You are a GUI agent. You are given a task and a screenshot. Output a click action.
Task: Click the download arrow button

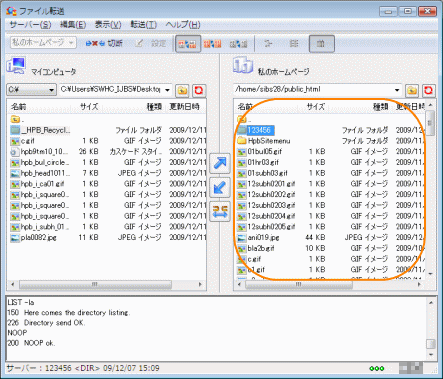pyautogui.click(x=220, y=188)
